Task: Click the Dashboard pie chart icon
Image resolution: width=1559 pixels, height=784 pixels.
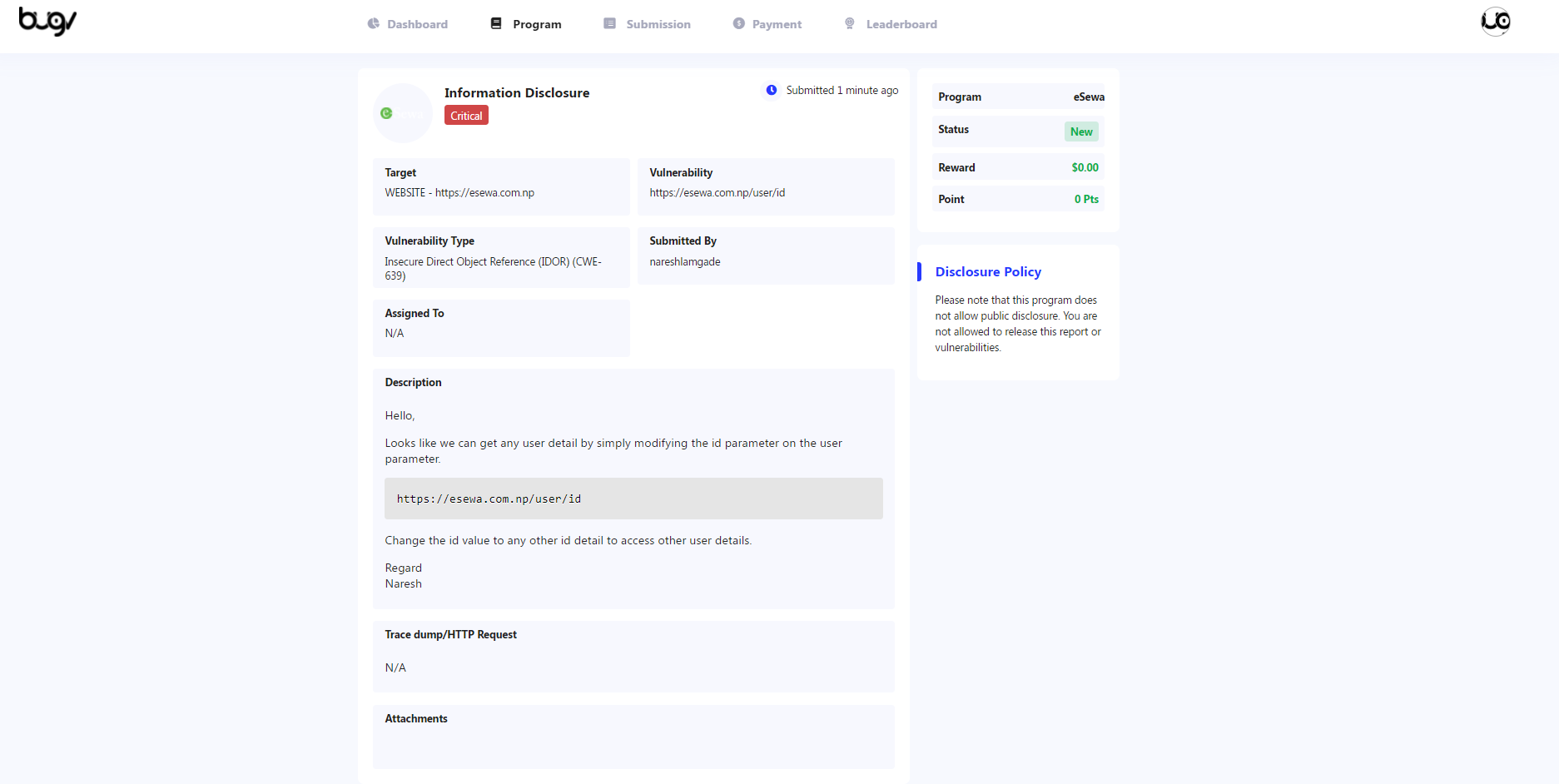Action: tap(374, 24)
